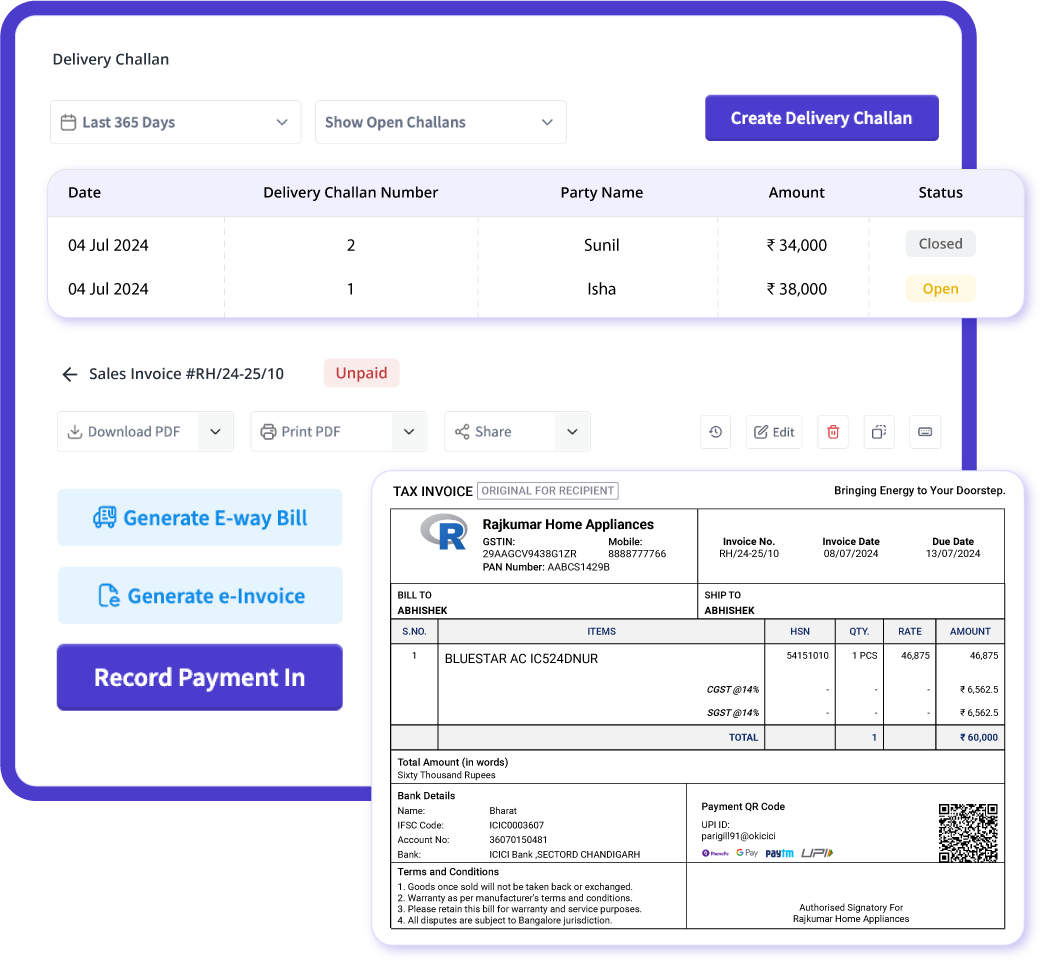This screenshot has width=1044, height=964.
Task: Click the Share icon on the invoice toolbar
Action: coord(463,431)
